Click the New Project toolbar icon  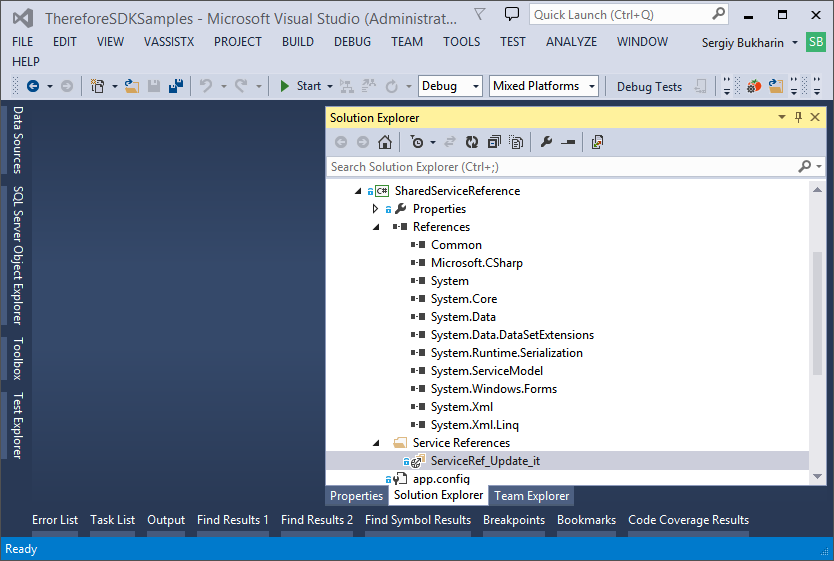[97, 86]
